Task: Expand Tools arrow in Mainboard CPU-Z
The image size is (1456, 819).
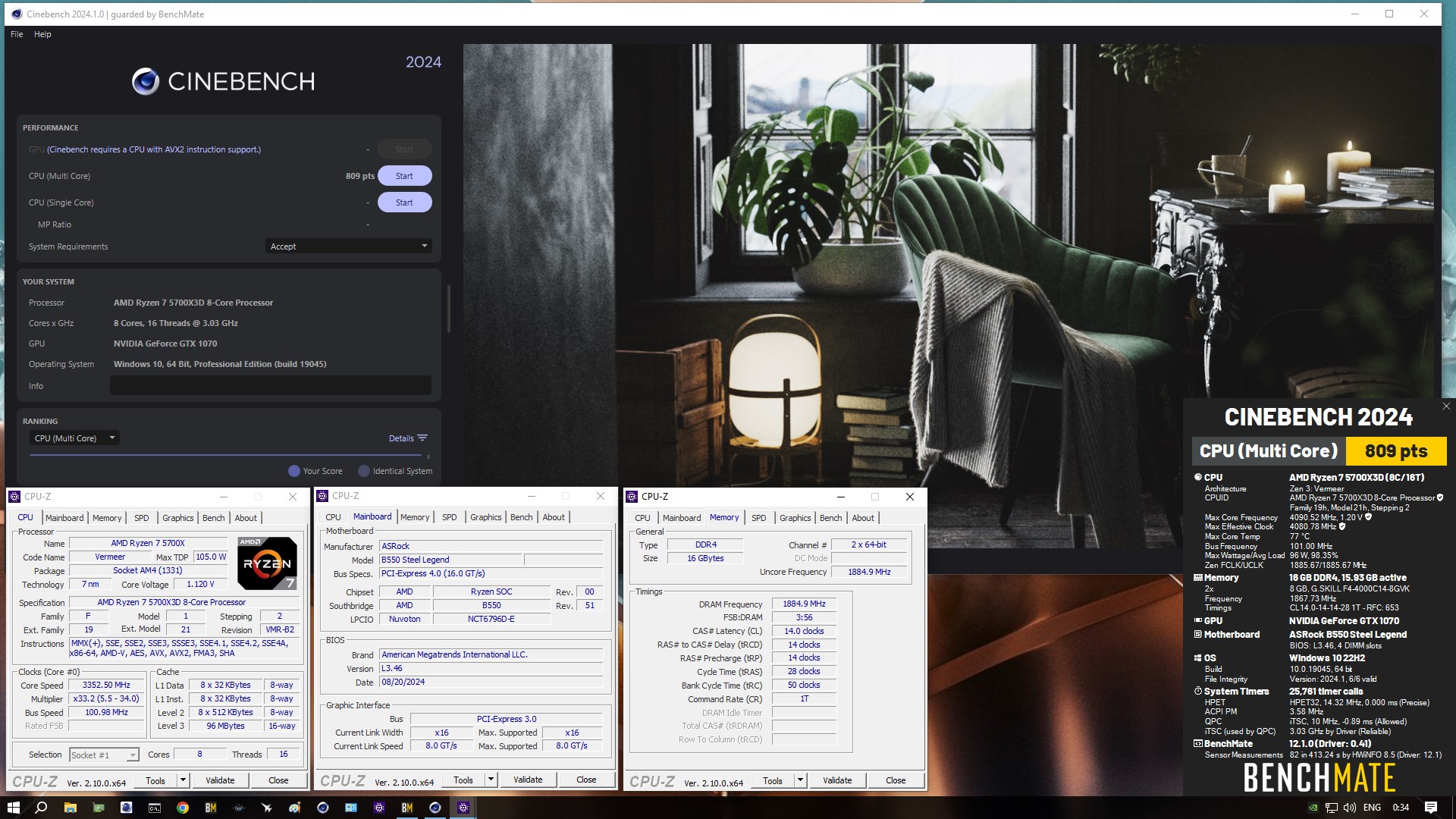Action: click(491, 780)
